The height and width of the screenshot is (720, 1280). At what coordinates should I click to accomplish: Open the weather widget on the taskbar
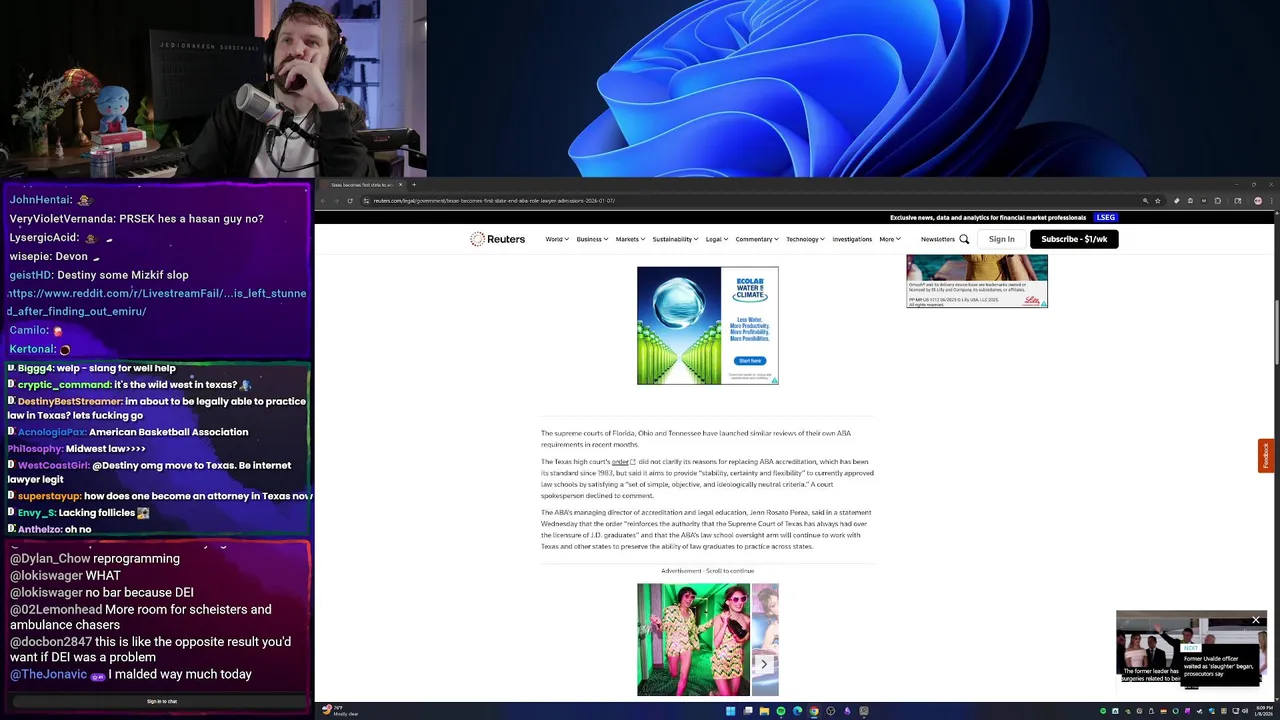(x=340, y=711)
